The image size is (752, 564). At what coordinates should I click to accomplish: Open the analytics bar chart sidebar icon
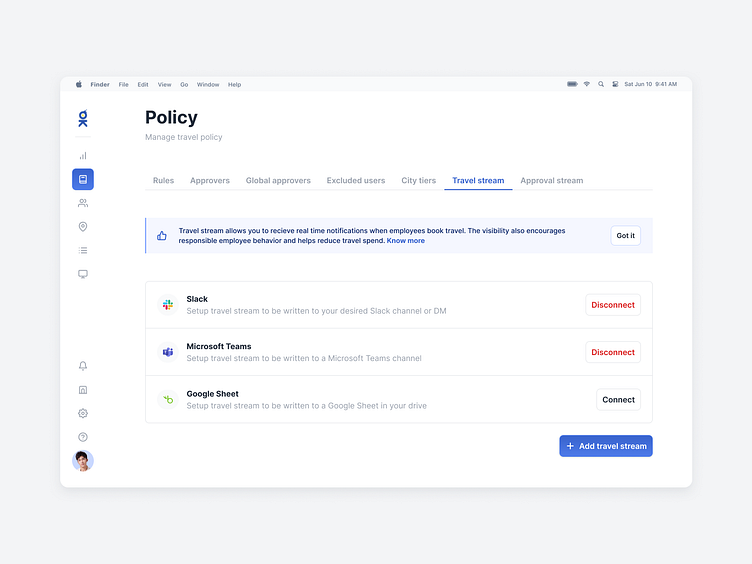(x=83, y=155)
